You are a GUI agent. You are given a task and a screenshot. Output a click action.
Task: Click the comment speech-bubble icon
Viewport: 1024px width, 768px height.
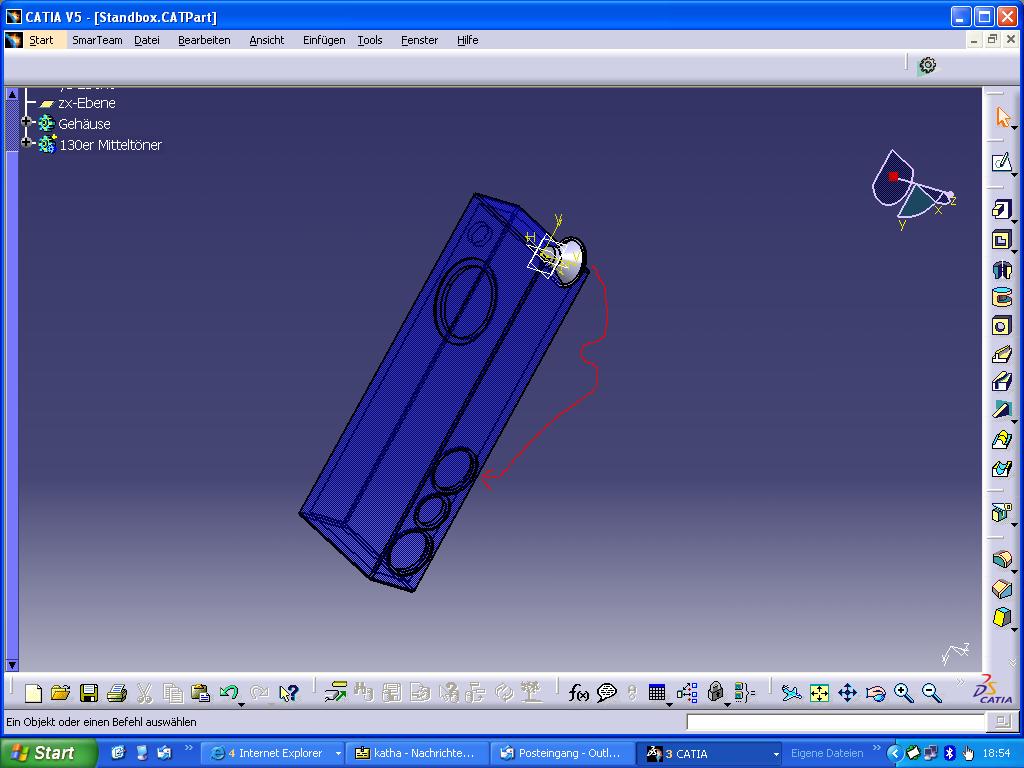[607, 693]
